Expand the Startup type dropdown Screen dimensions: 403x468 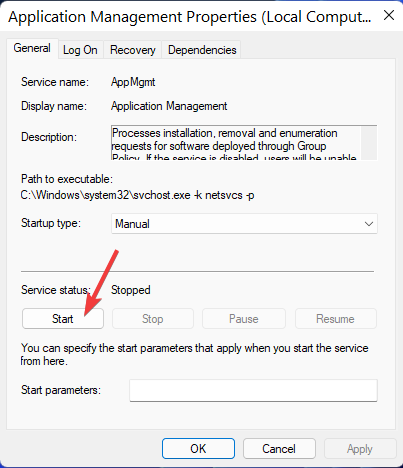click(244, 224)
